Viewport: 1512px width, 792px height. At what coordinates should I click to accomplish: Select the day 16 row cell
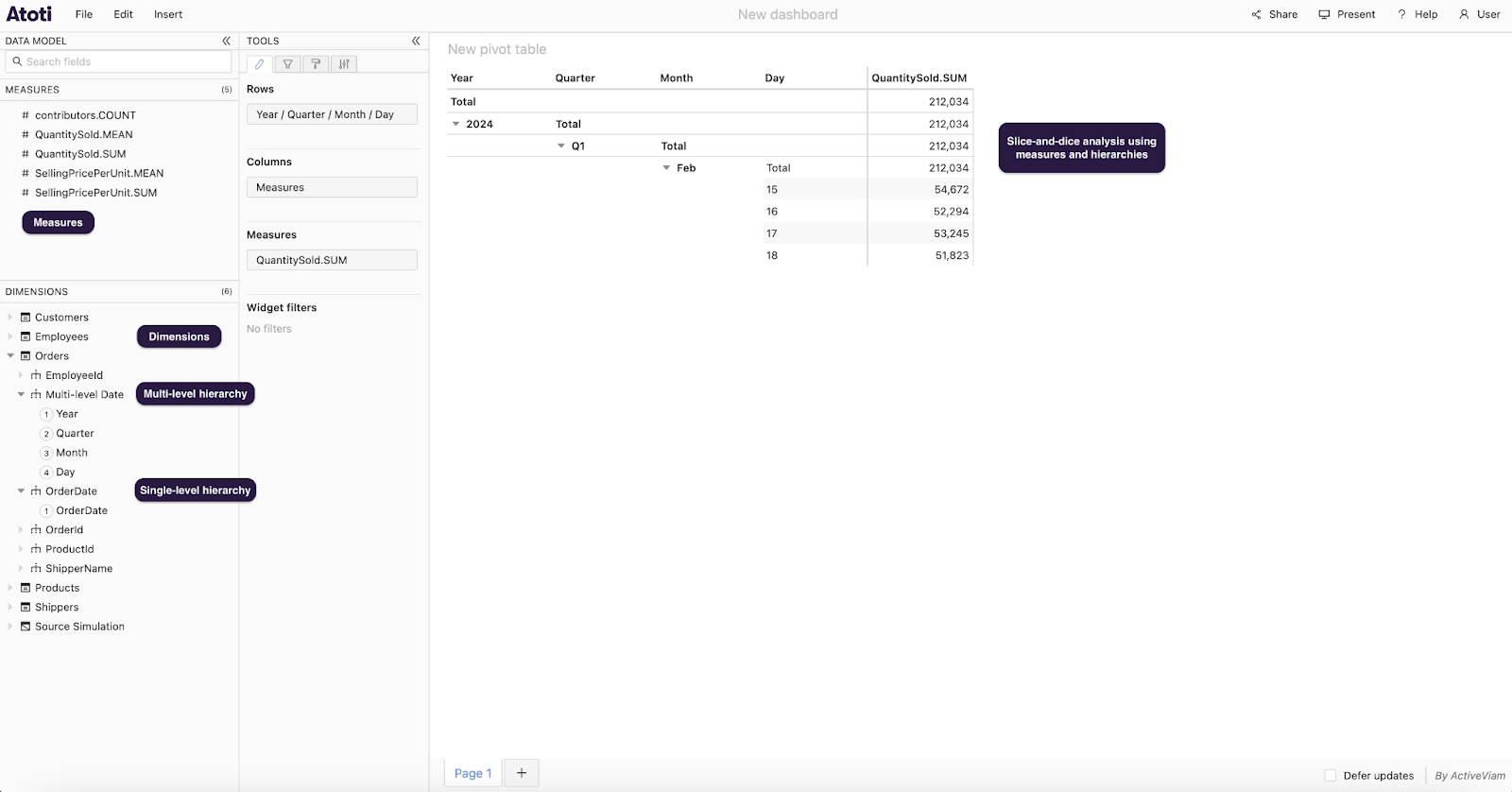815,212
